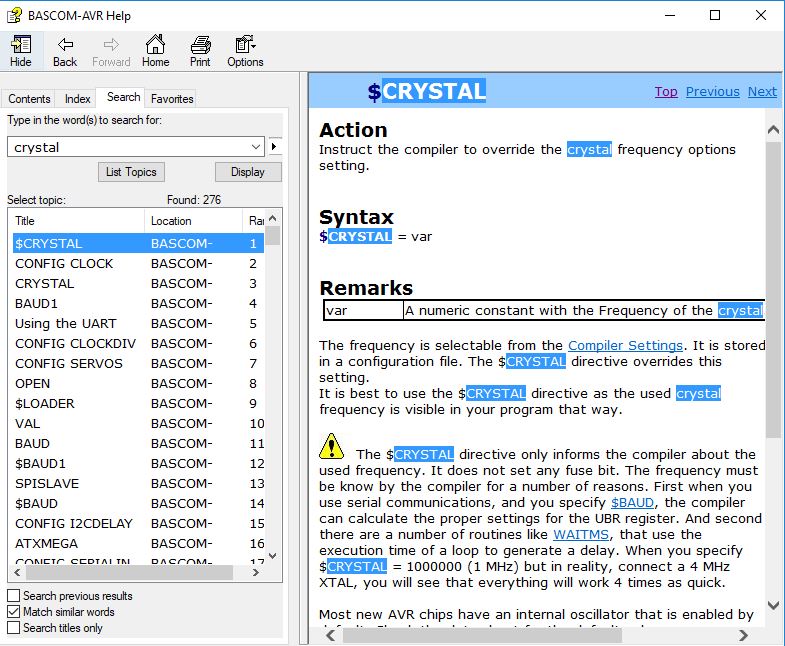Click the Print toolbar icon
This screenshot has width=785, height=646.
pyautogui.click(x=200, y=51)
